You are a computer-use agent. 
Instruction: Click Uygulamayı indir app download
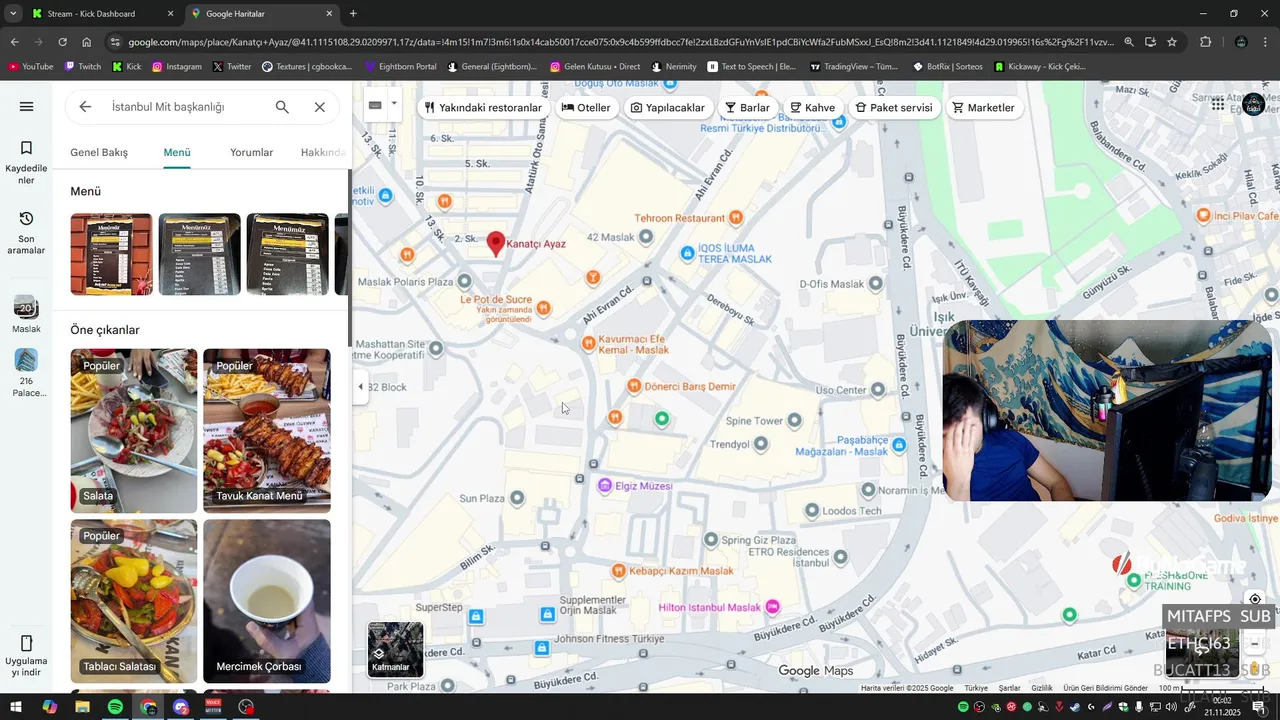[x=26, y=655]
